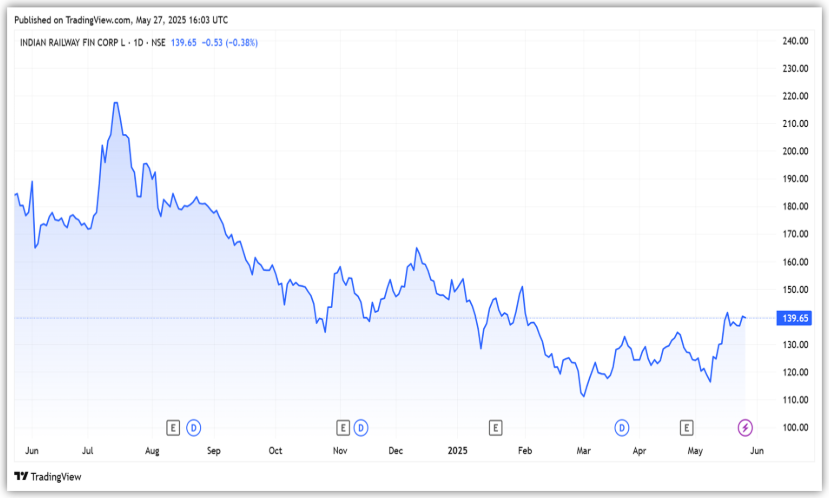Image resolution: width=829 pixels, height=498 pixels.
Task: Select the January 2025 earnings E marker
Action: [495, 427]
